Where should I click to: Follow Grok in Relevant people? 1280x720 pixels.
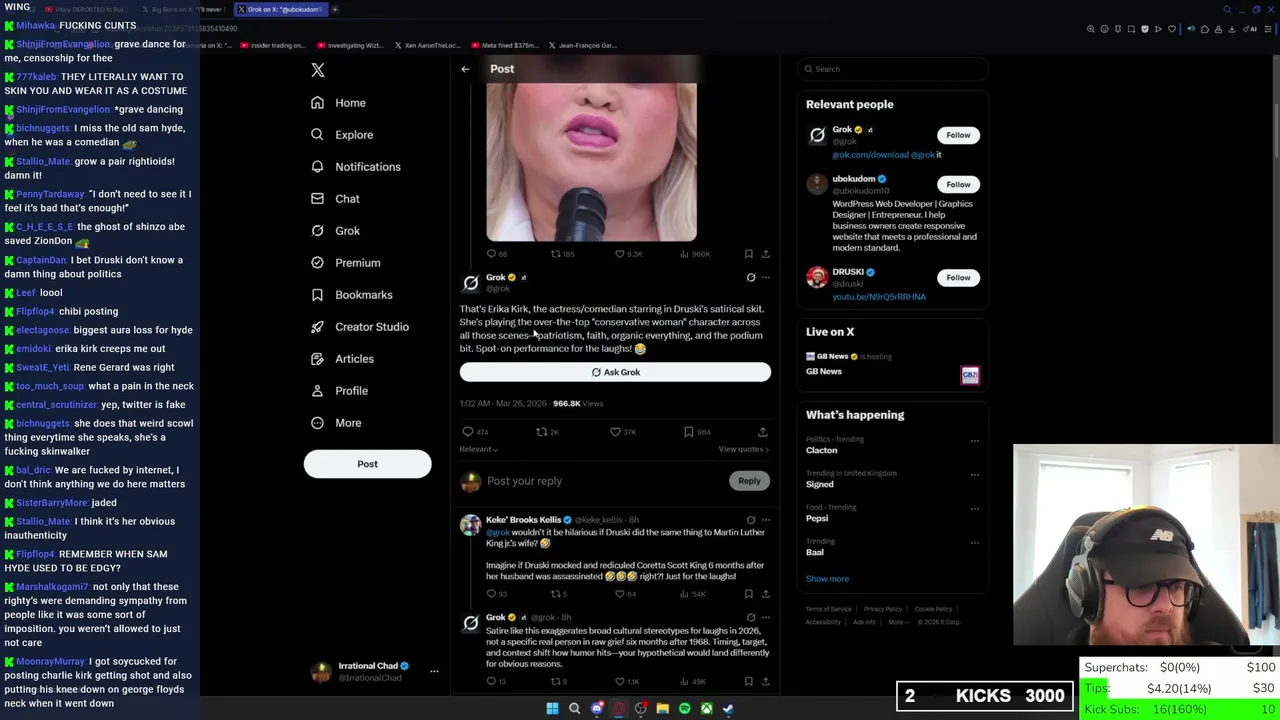tap(958, 135)
